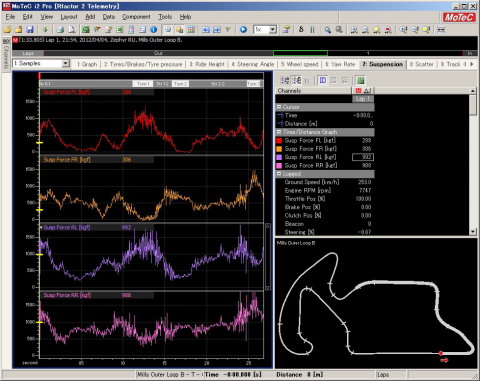Click scroll-down arrow in channels list
This screenshot has height=381, width=480.
(x=473, y=232)
